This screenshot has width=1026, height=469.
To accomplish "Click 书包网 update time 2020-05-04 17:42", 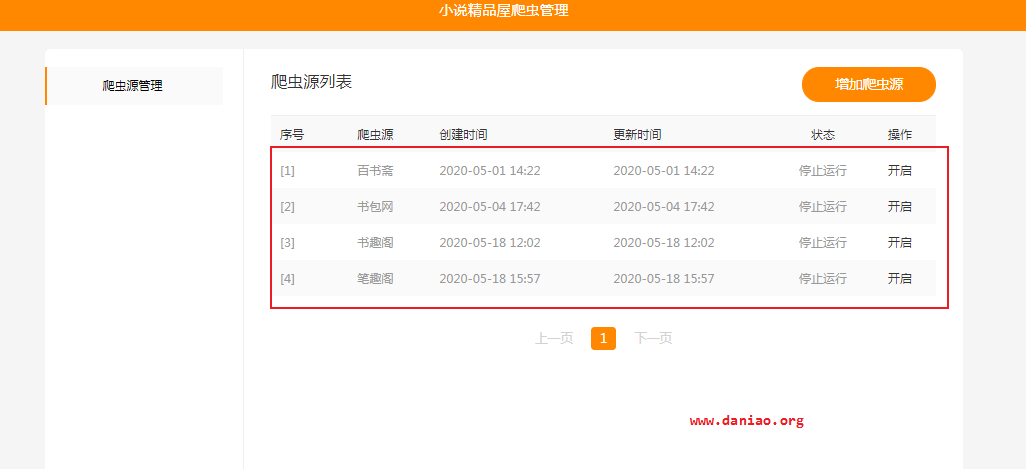I will pyautogui.click(x=663, y=207).
